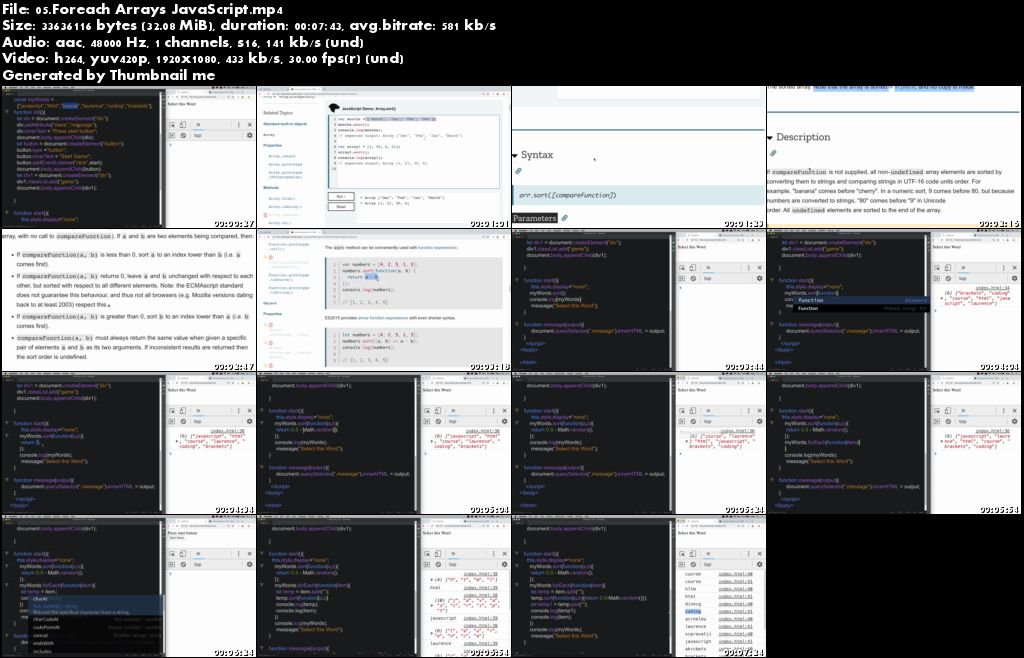This screenshot has height=658, width=1024.
Task: Click the DevTools inspect icon in the 00:00:37 thumbnail
Action: coord(172,125)
